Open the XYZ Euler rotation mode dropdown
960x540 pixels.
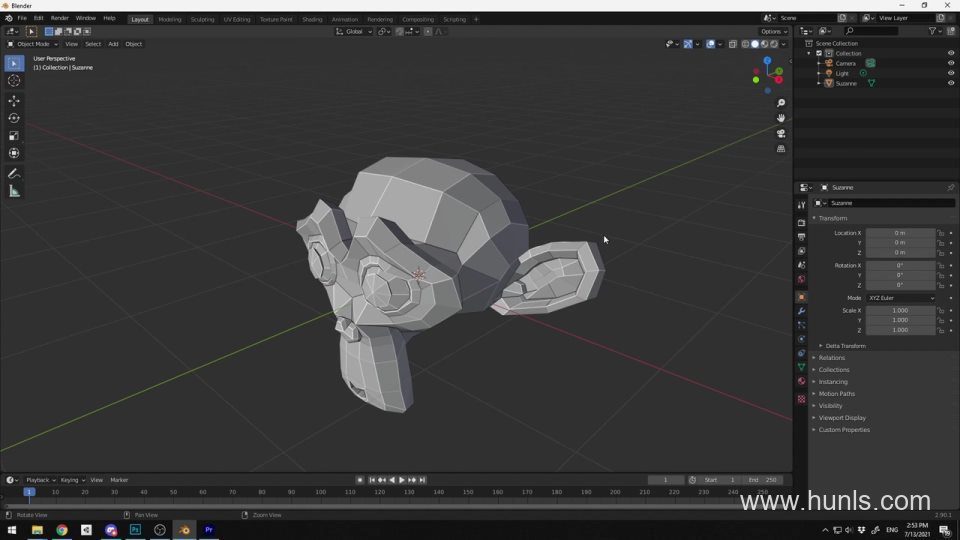[901, 298]
